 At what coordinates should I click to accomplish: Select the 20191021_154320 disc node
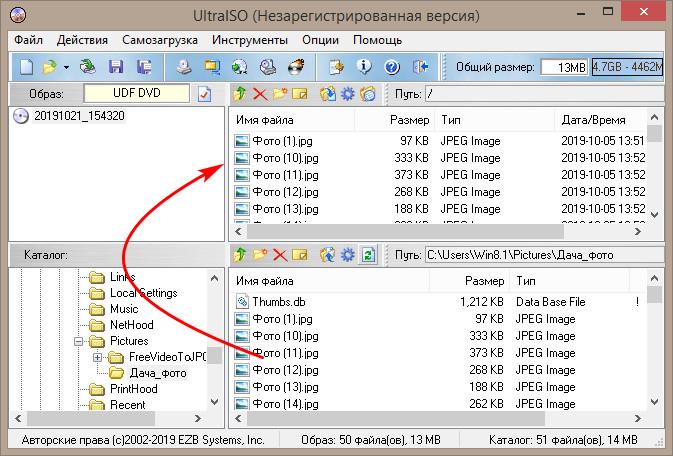click(x=79, y=116)
